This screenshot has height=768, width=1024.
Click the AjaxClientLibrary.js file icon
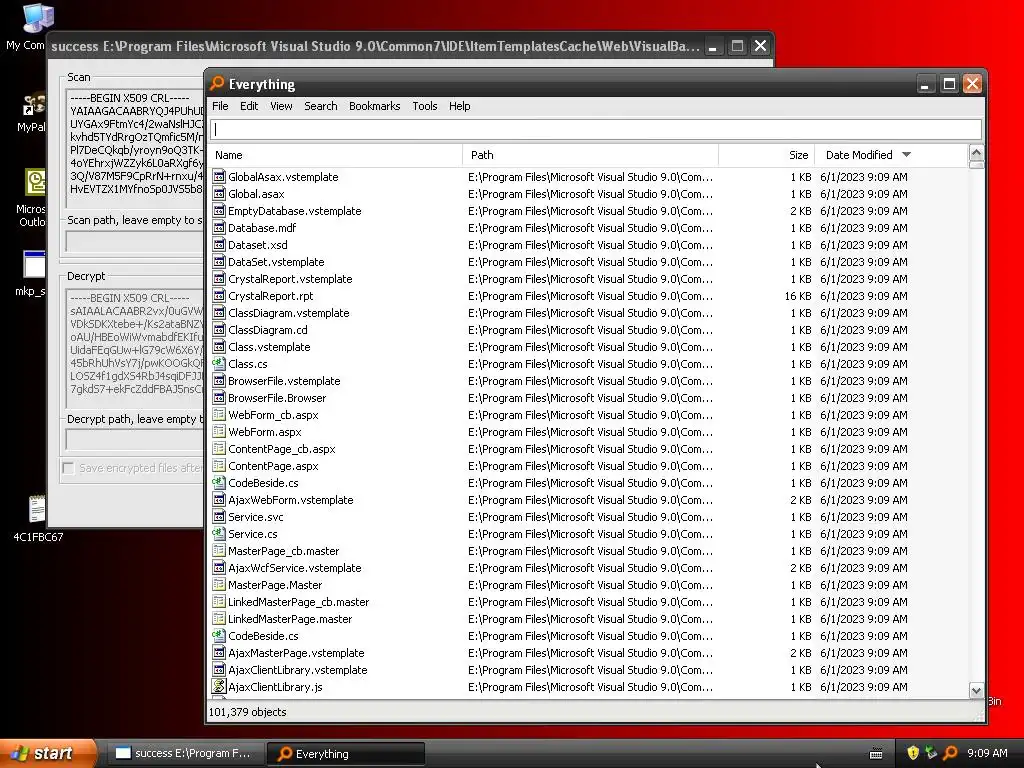[x=219, y=686]
